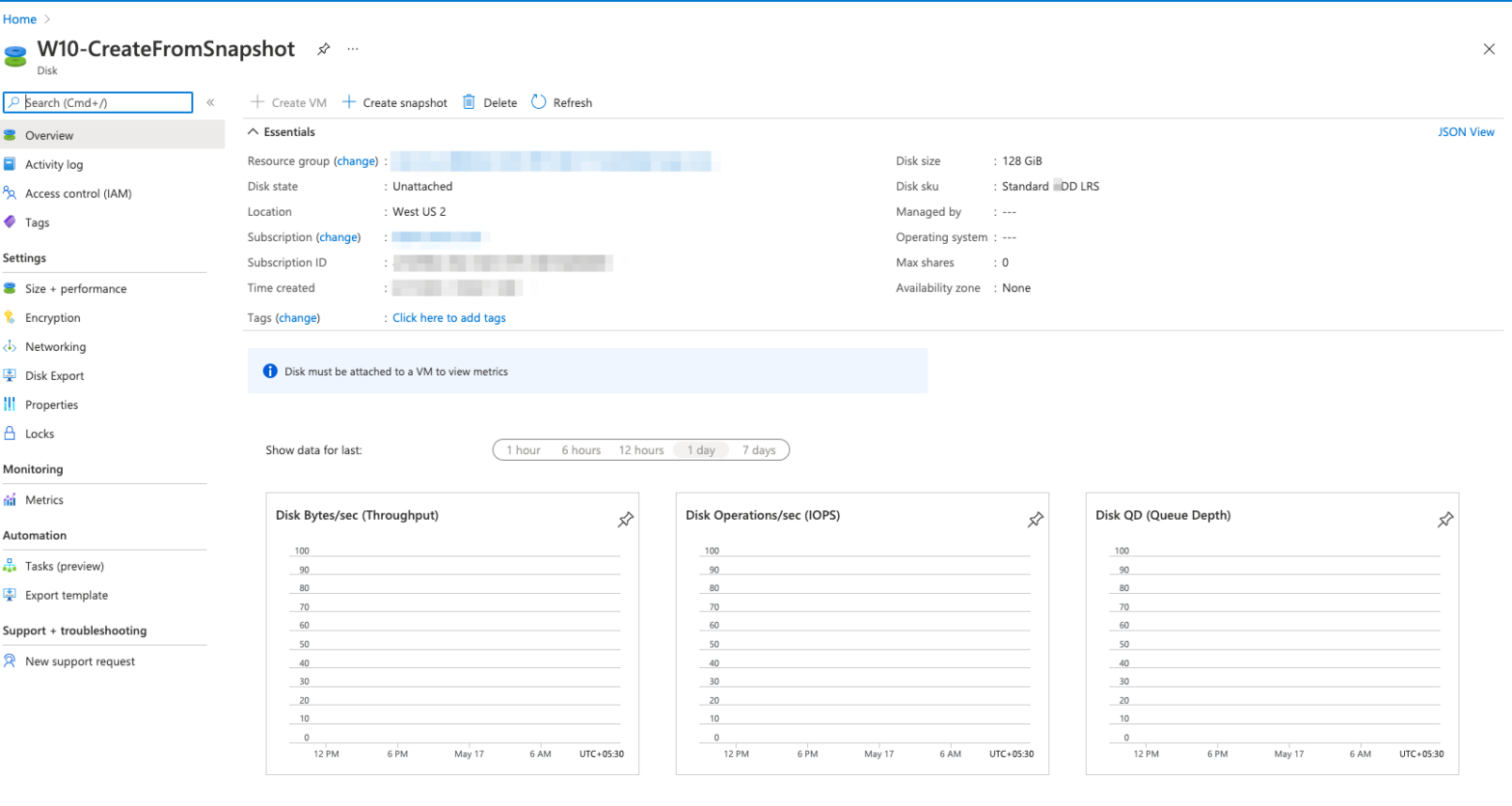Click the 'Click here to add tags' link
The width and height of the screenshot is (1512, 806).
(x=448, y=318)
